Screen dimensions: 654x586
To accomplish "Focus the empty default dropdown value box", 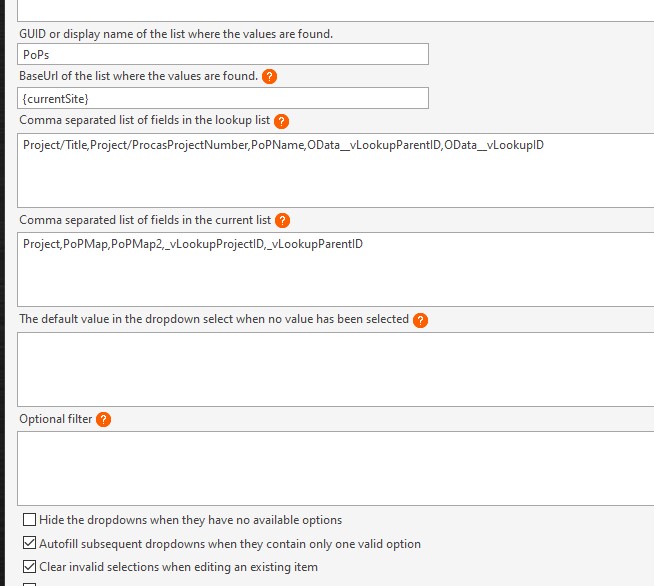I will point(335,370).
